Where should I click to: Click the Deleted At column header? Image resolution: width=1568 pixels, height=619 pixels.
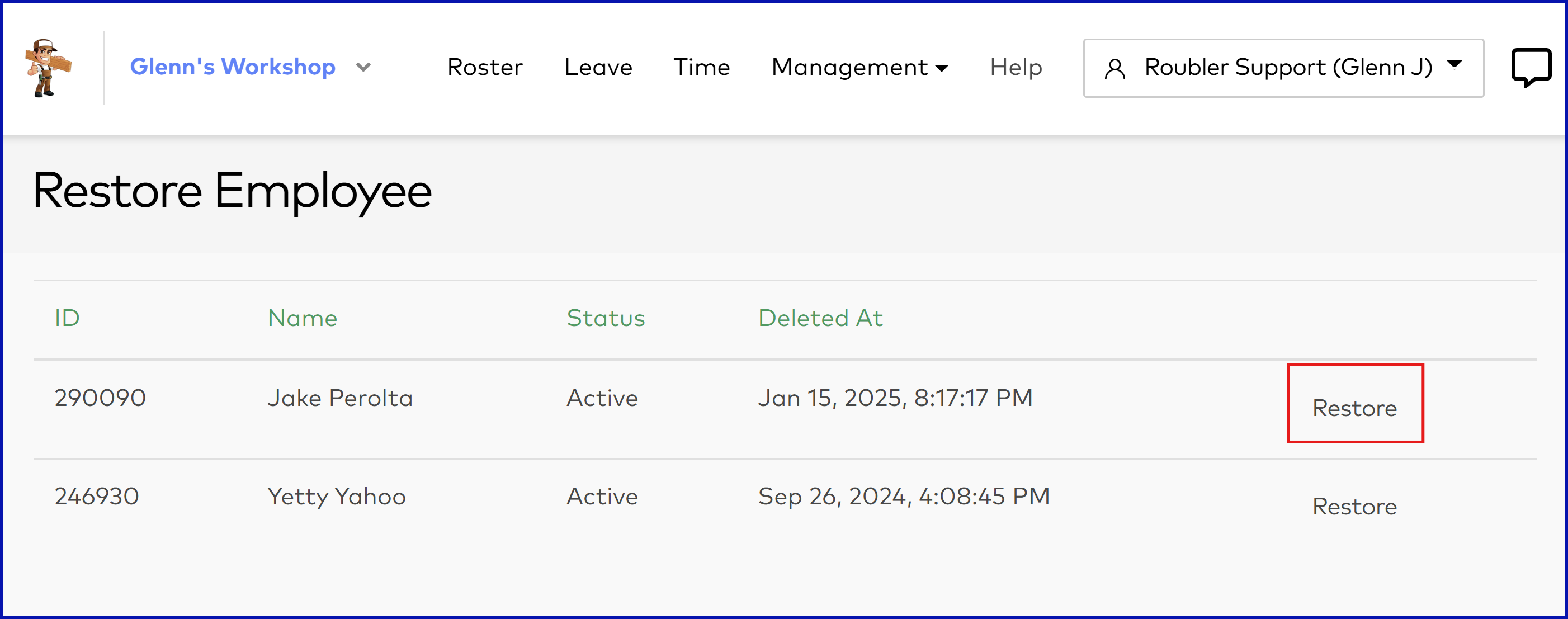[820, 318]
